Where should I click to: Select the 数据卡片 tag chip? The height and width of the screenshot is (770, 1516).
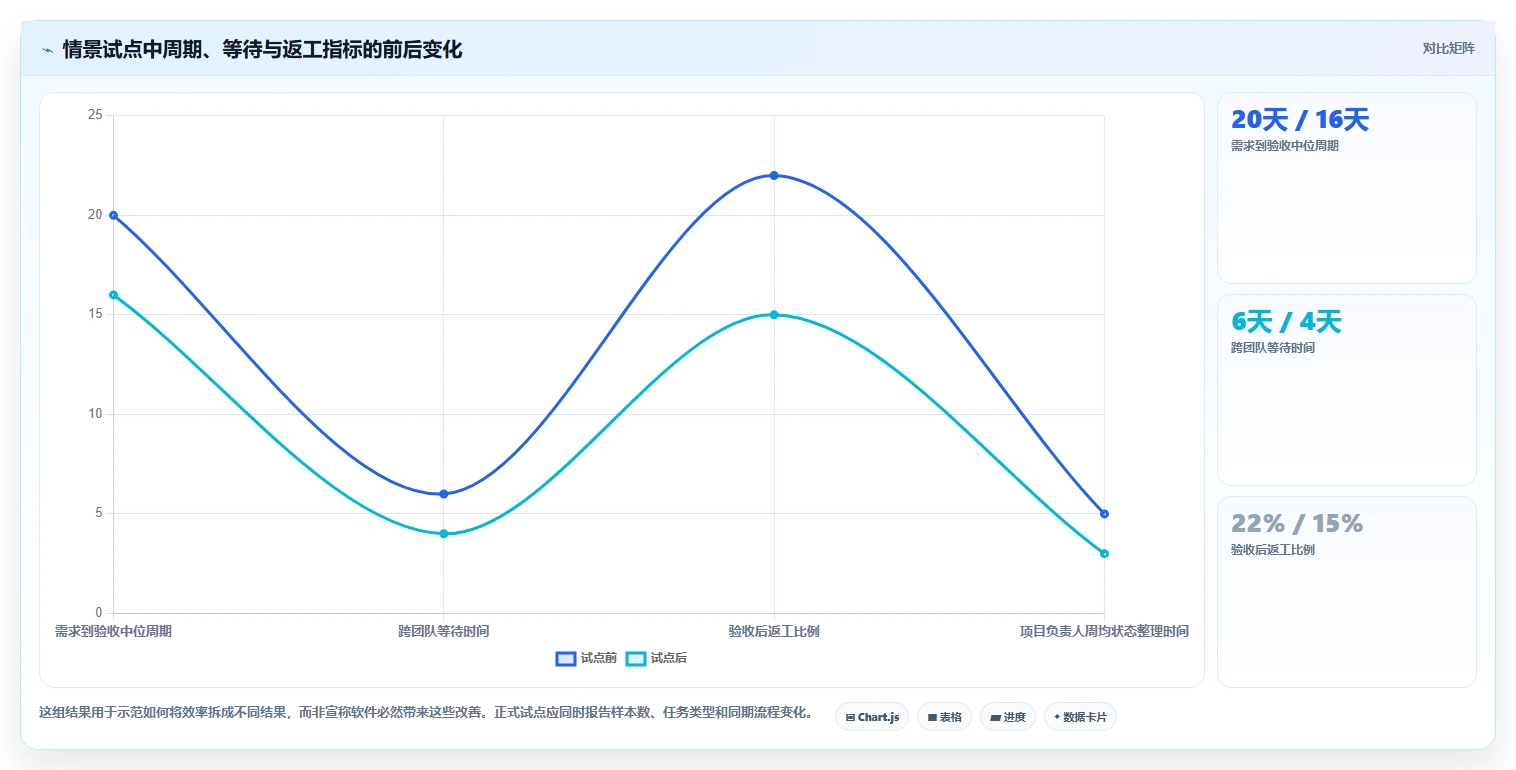pyautogui.click(x=1080, y=717)
